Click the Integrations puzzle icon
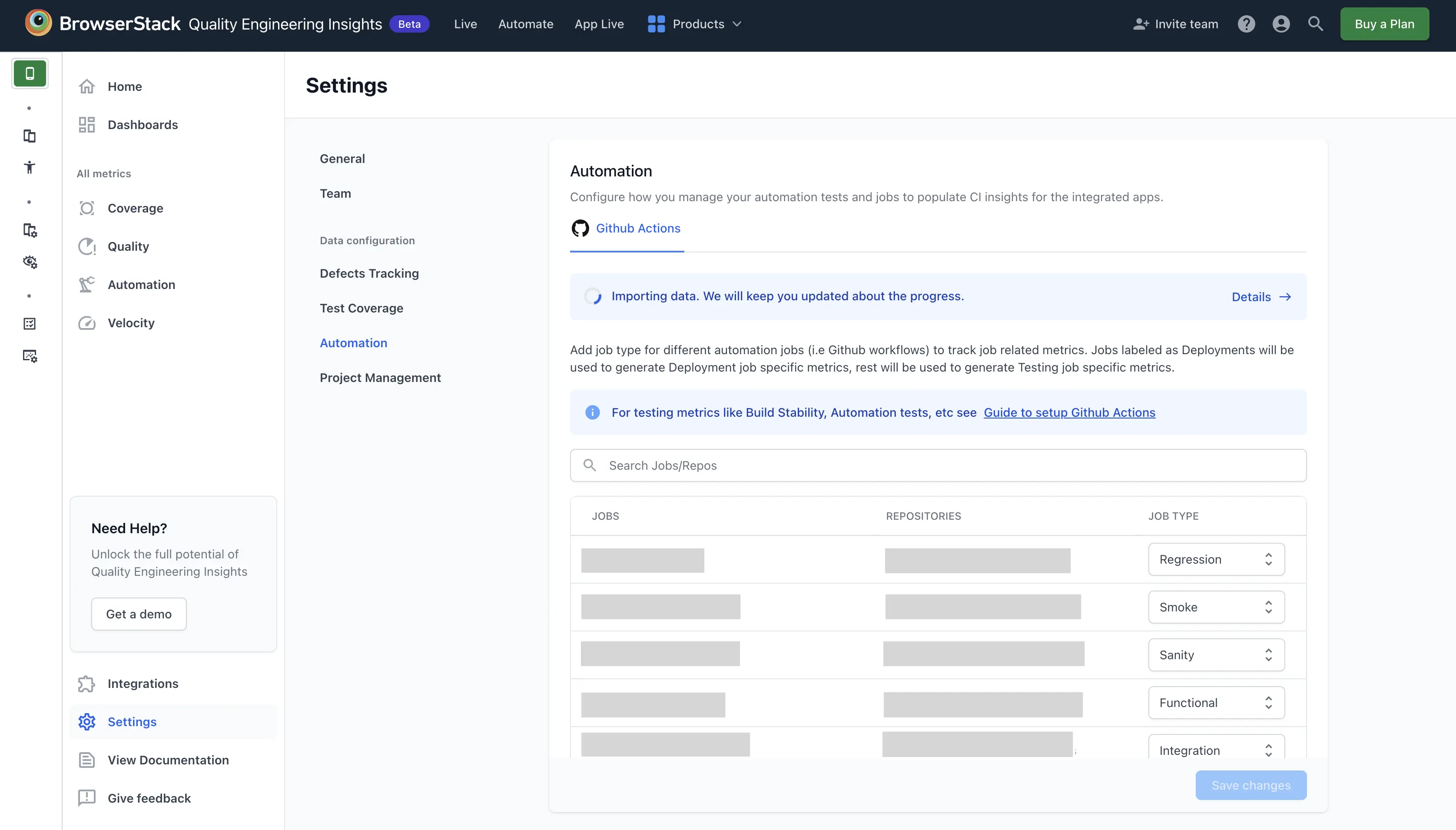Viewport: 1456px width, 830px height. 86,684
